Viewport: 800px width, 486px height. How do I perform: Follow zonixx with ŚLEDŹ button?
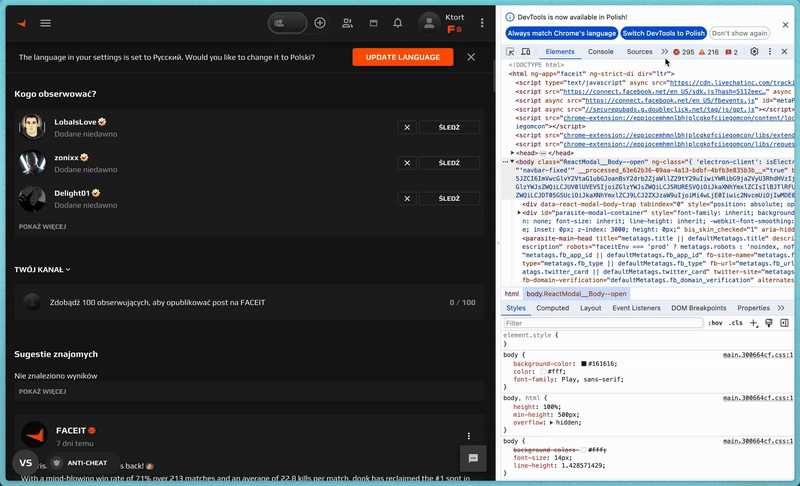tap(449, 163)
